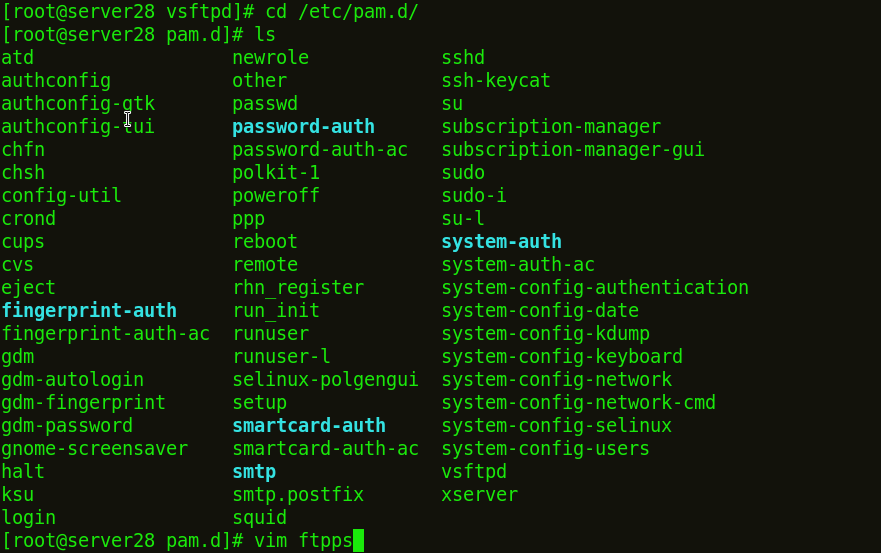Select the squid file name

coord(260,518)
